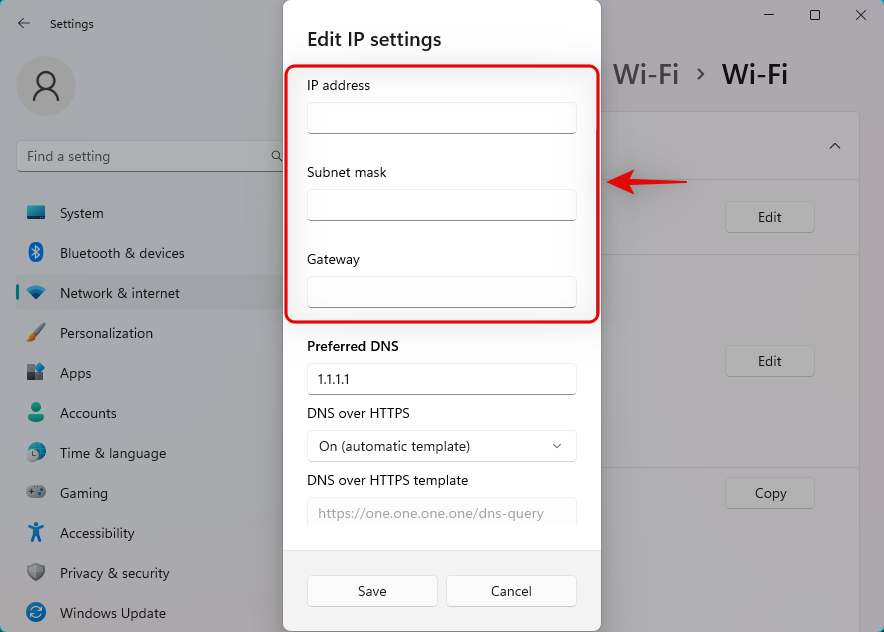Click the Personalization paintbrush icon
The image size is (884, 632).
[36, 333]
